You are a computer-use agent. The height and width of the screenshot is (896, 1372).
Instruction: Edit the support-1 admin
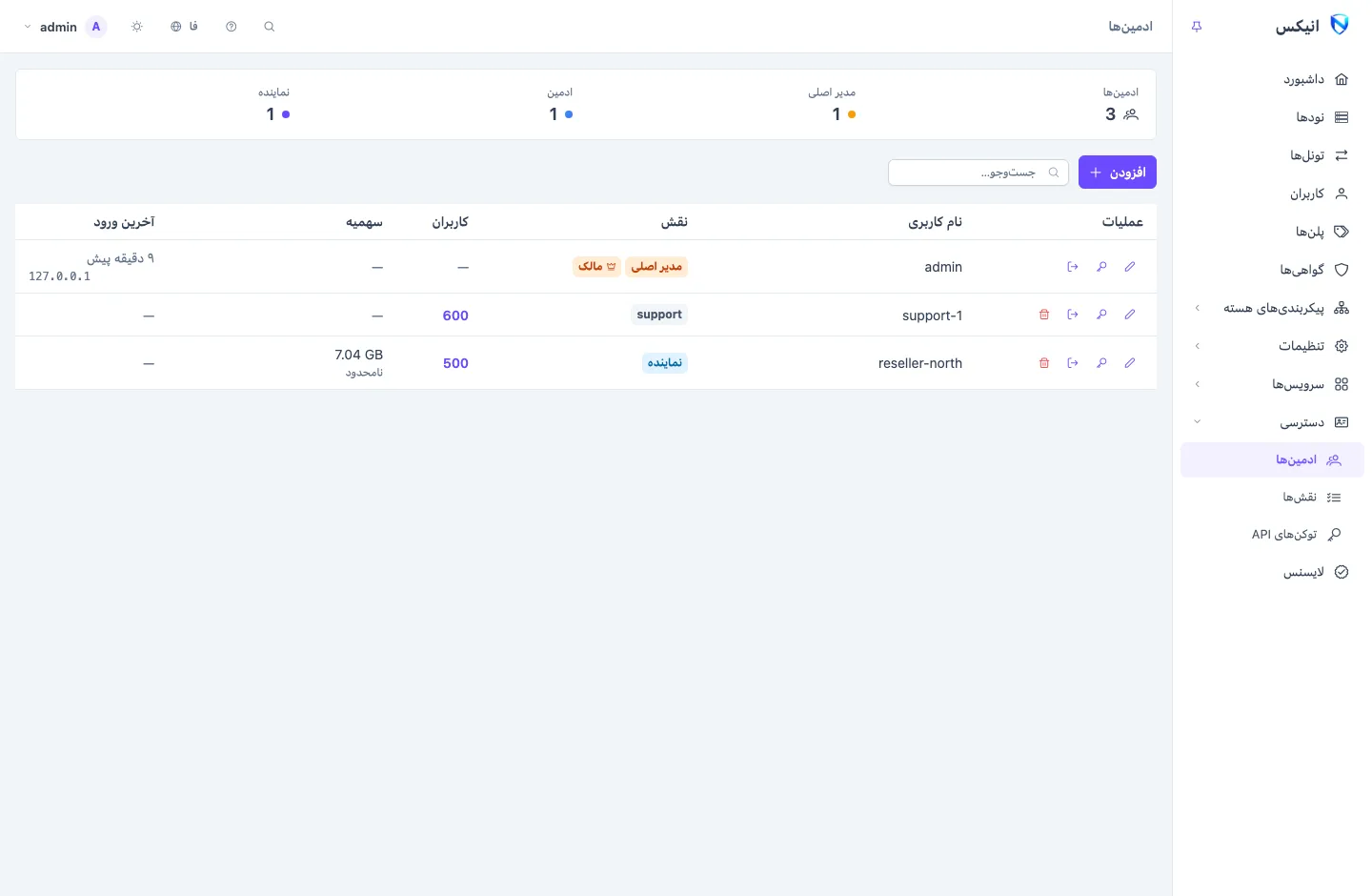pos(1130,315)
